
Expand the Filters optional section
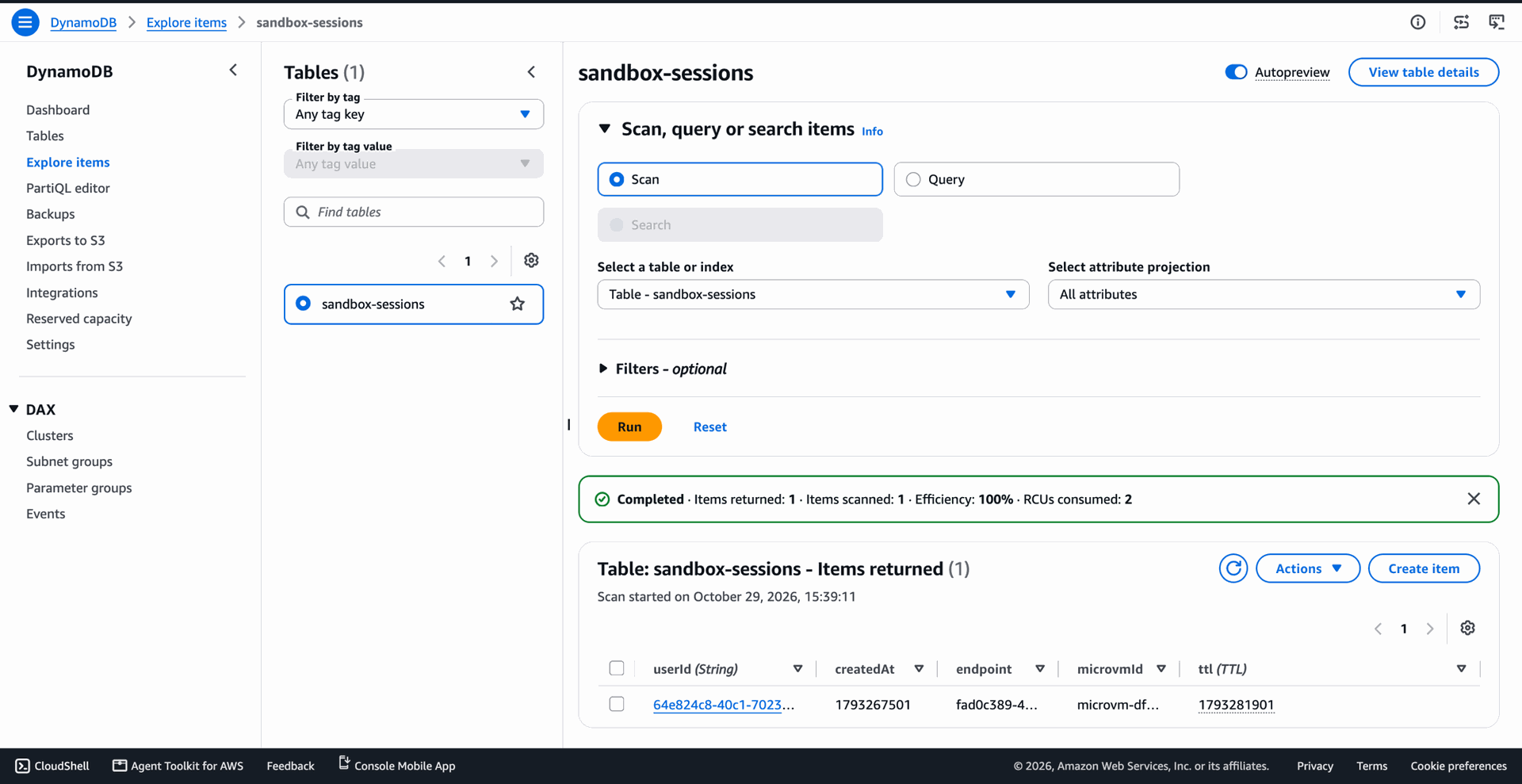(x=603, y=369)
